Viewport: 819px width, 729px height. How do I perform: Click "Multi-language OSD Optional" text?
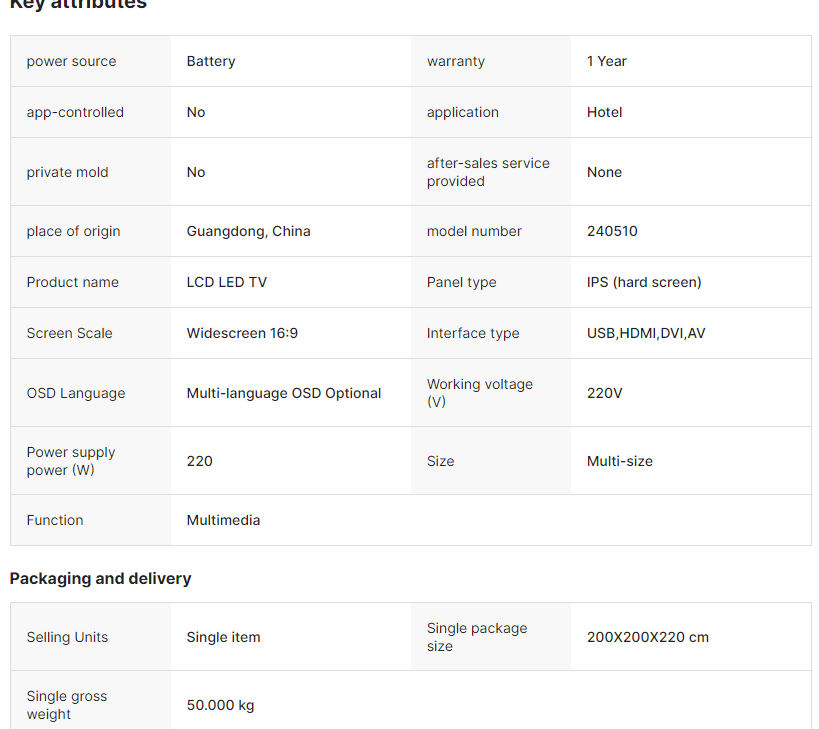pyautogui.click(x=284, y=393)
